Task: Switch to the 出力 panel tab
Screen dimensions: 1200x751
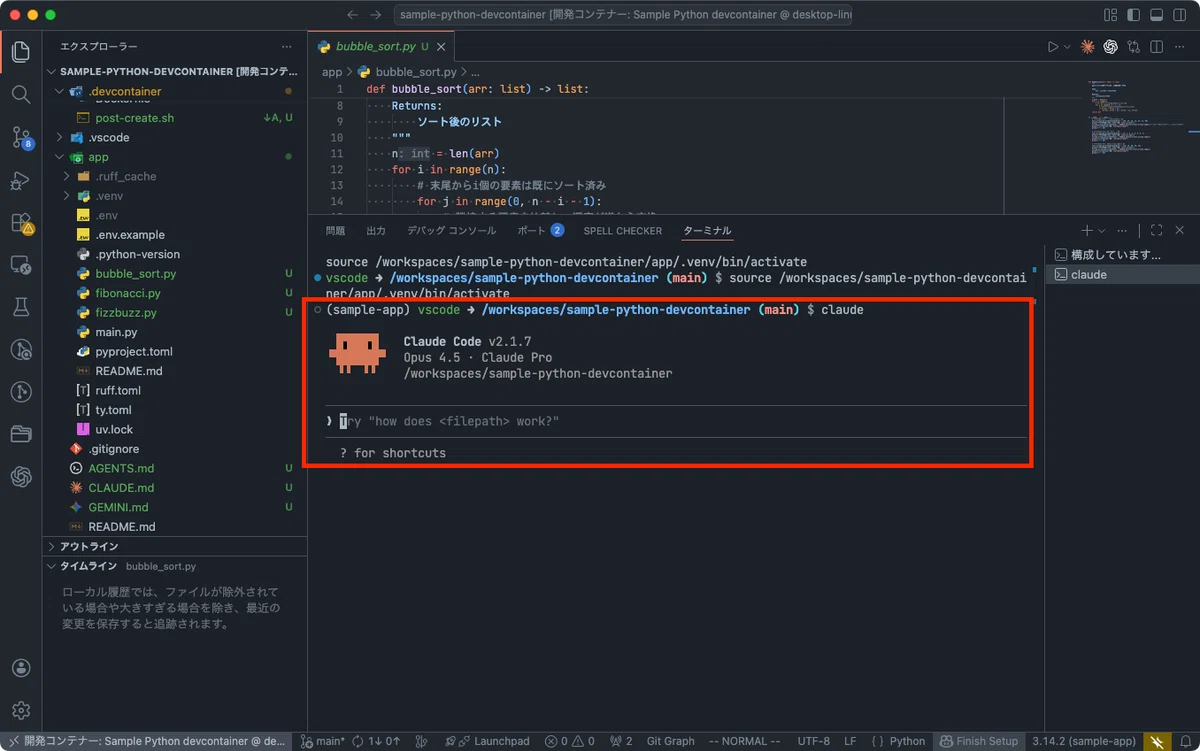Action: [376, 230]
